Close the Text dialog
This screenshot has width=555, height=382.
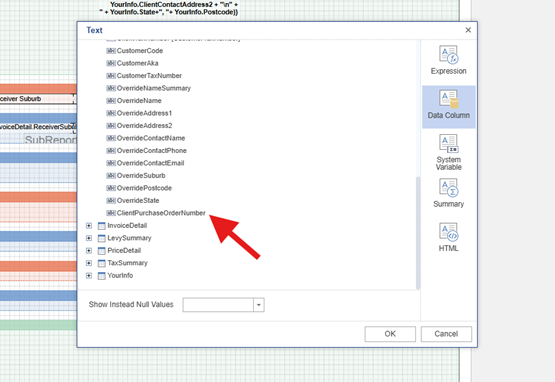pos(468,30)
